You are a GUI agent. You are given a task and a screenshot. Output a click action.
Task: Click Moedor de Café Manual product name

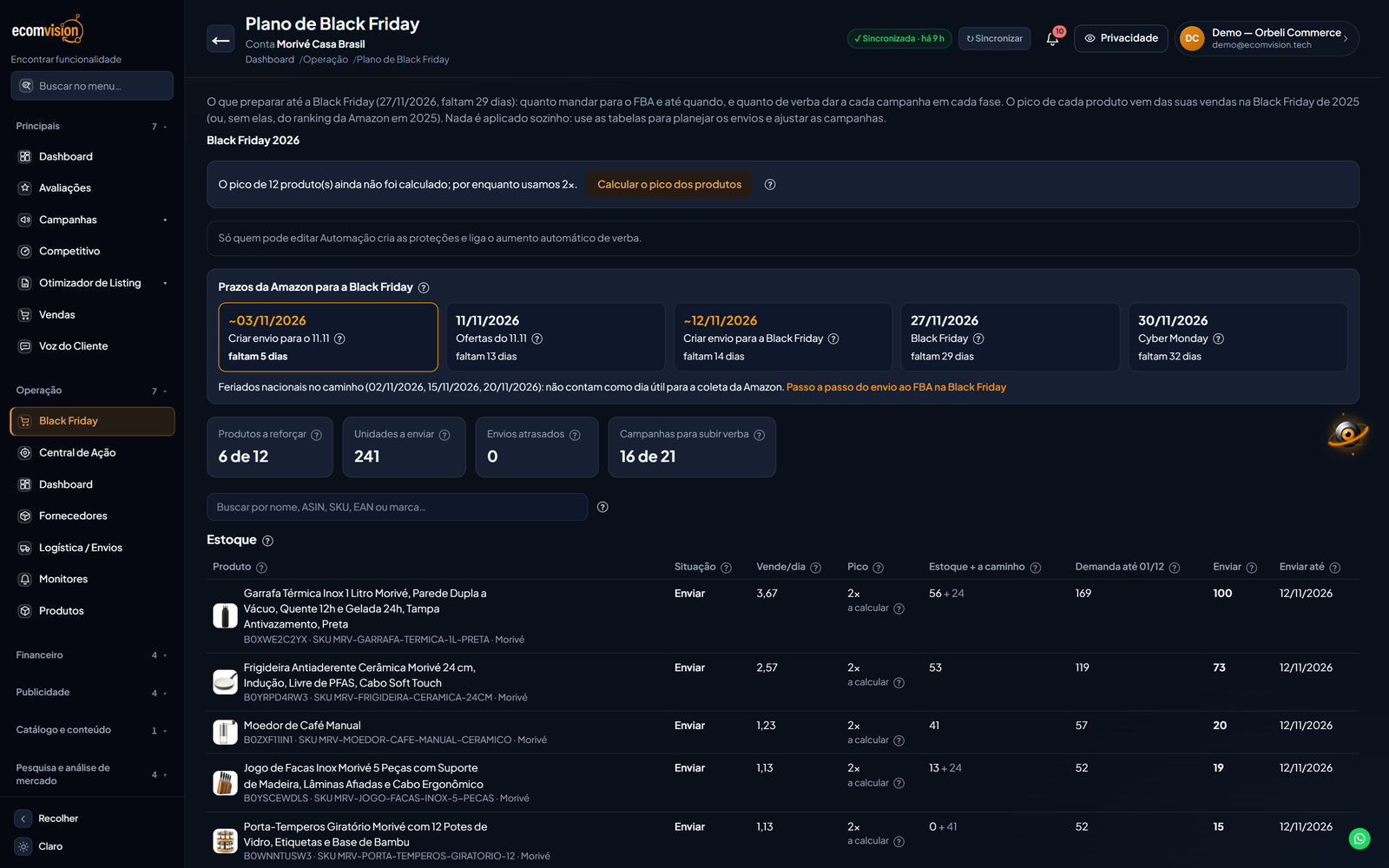click(302, 726)
